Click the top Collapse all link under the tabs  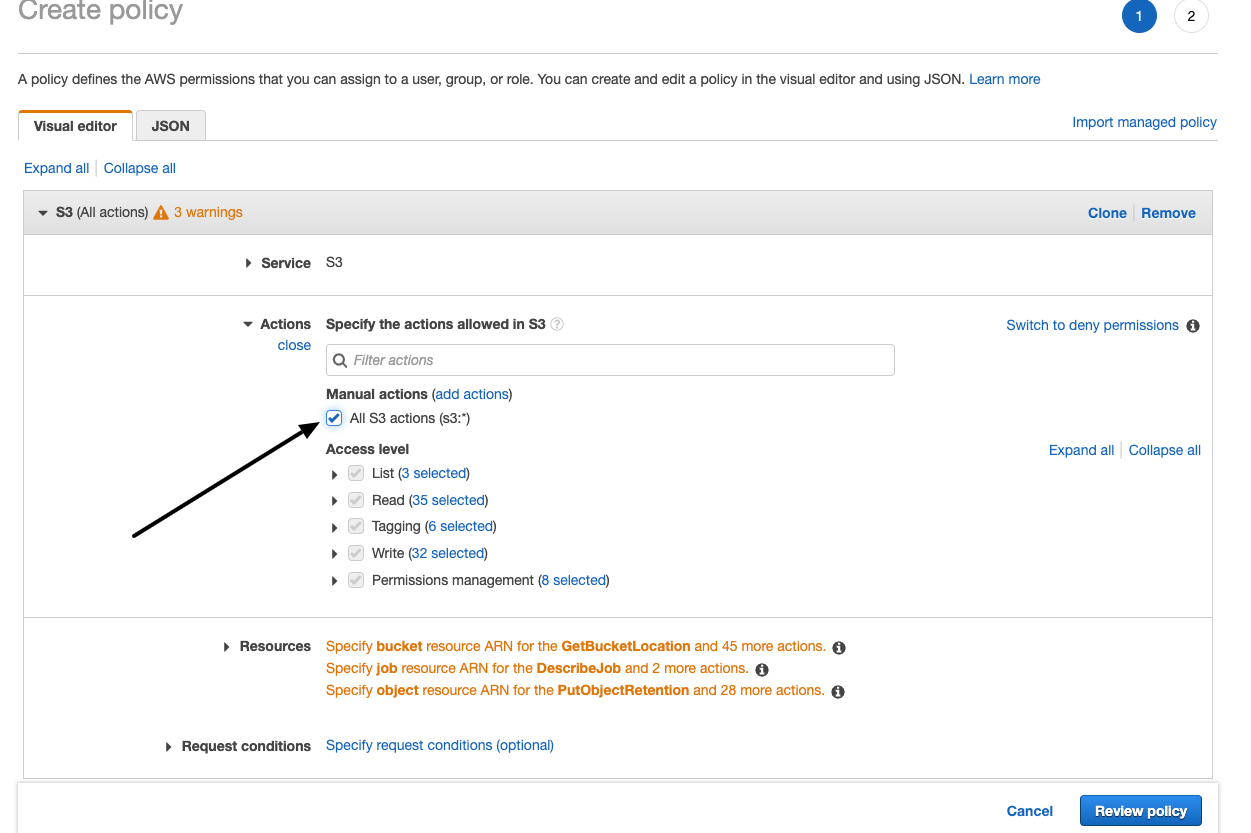coord(140,168)
